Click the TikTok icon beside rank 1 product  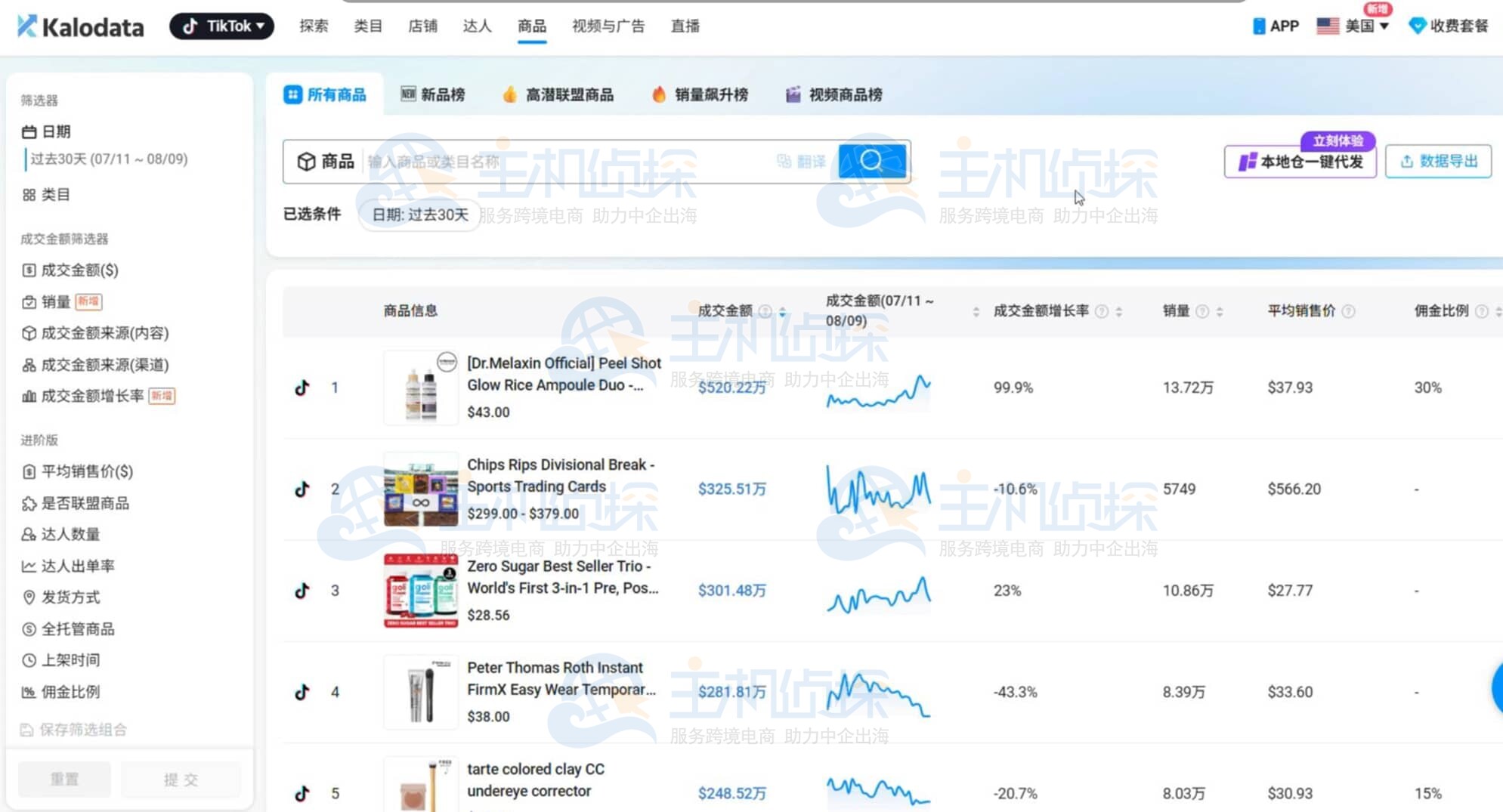click(302, 387)
